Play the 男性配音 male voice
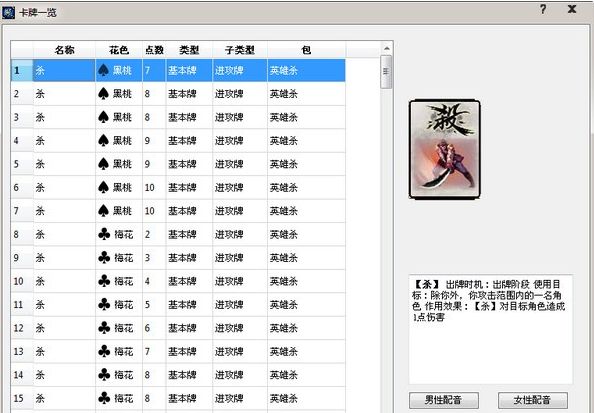Screen dimensions: 594x413 pyautogui.click(x=444, y=400)
